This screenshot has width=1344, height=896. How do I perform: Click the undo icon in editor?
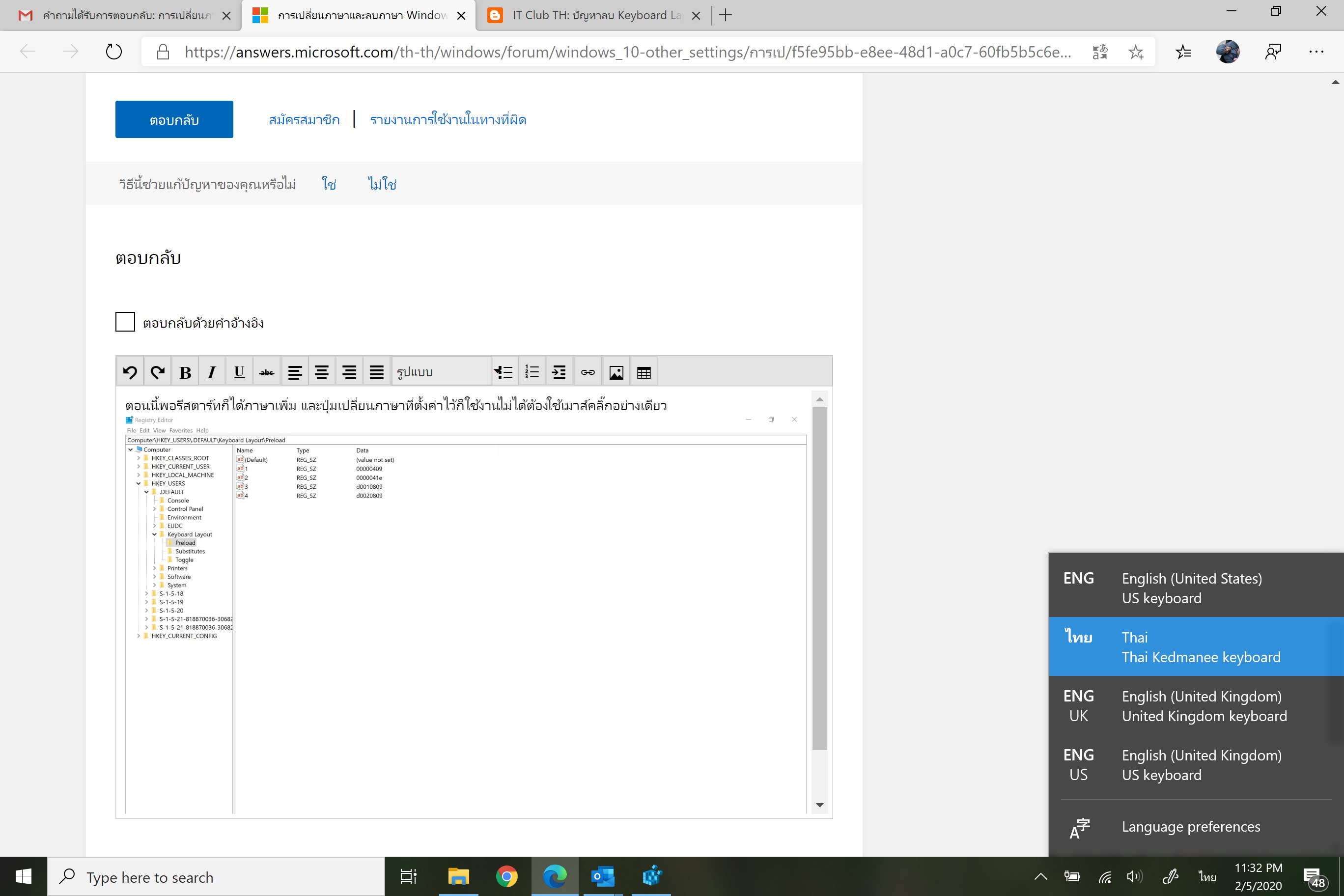[x=130, y=372]
